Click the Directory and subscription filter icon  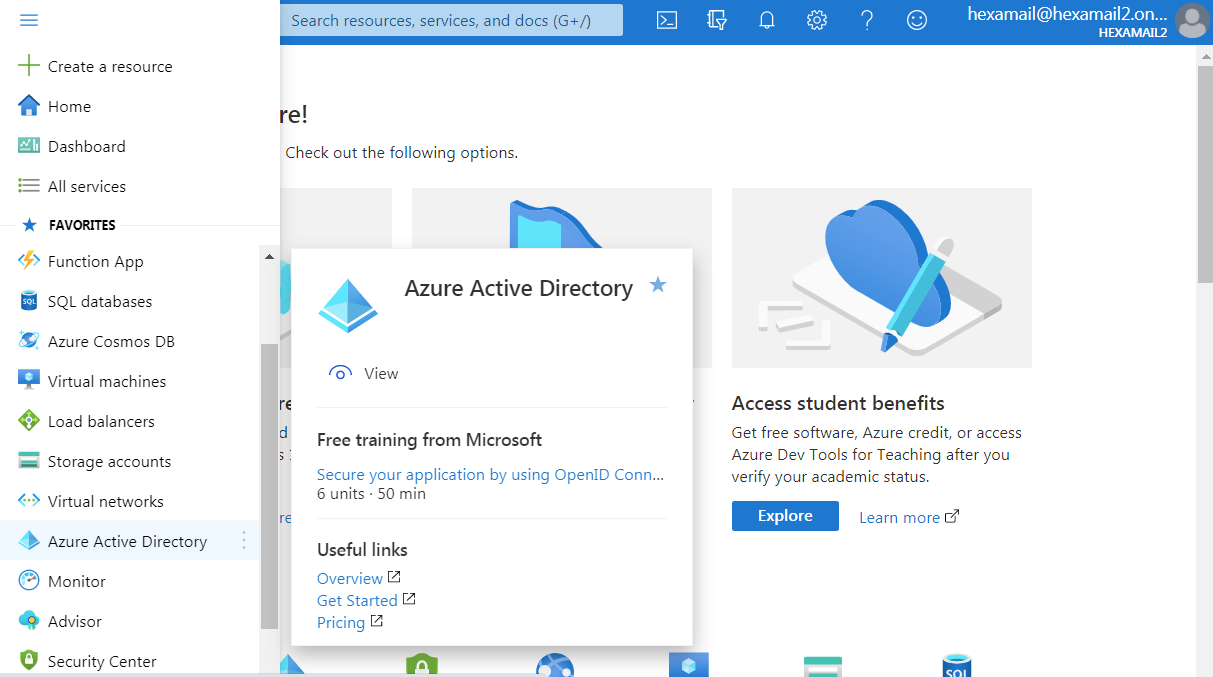[716, 20]
